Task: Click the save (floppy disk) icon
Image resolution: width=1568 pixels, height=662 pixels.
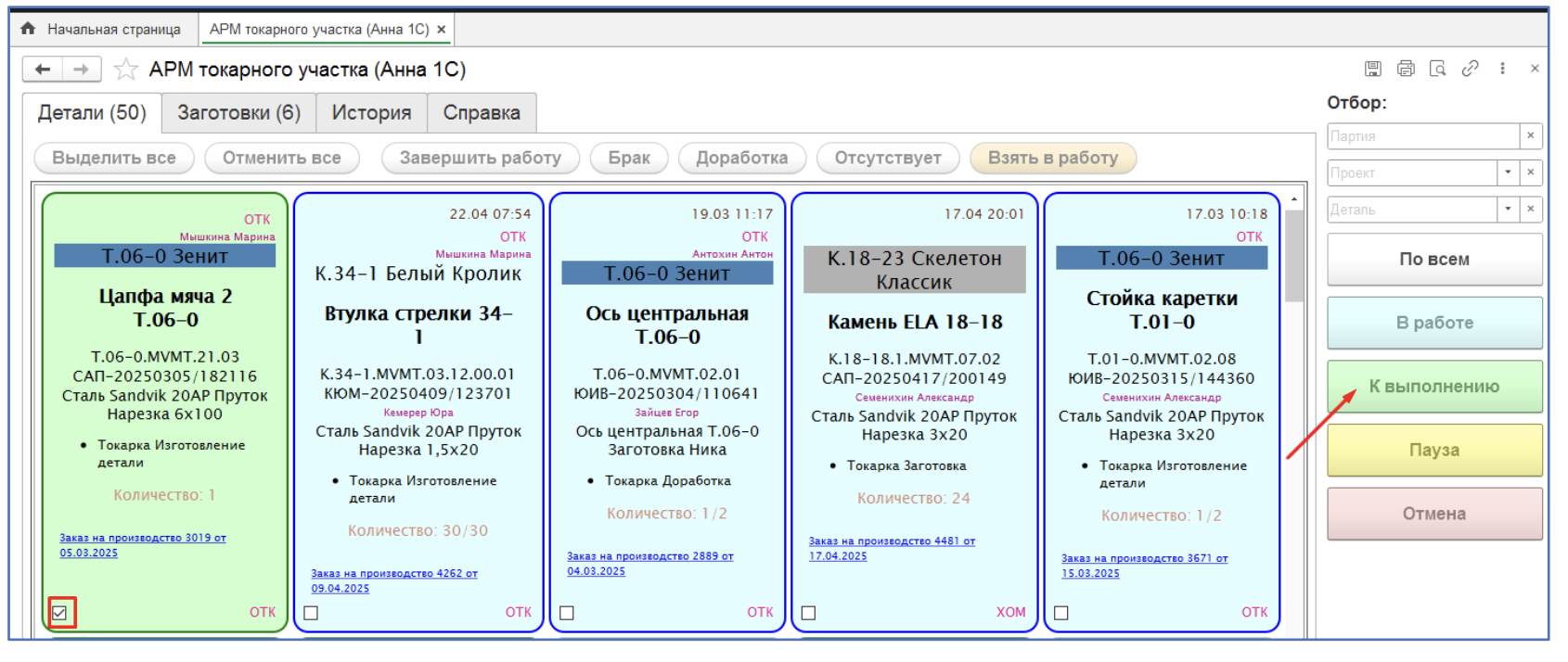Action: (1373, 69)
